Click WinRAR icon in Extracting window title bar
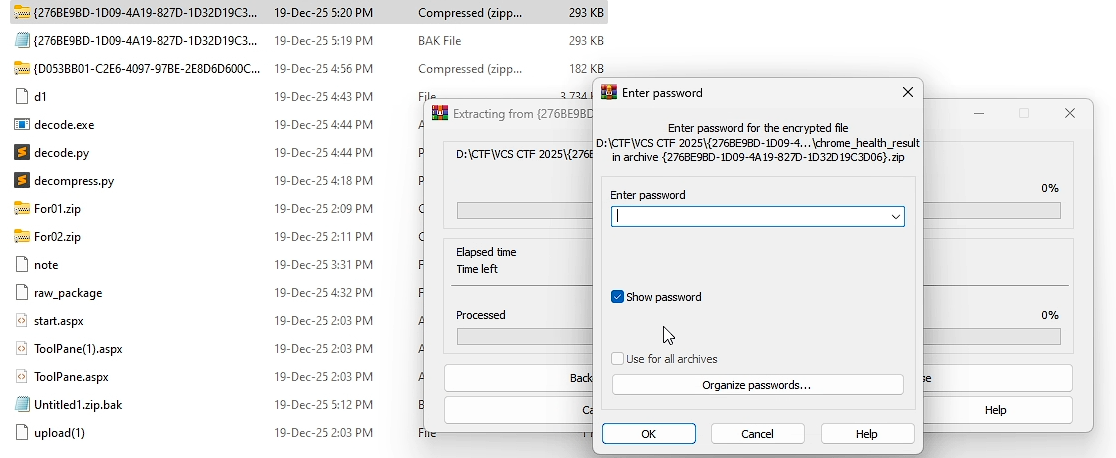This screenshot has width=1116, height=458. click(x=441, y=113)
